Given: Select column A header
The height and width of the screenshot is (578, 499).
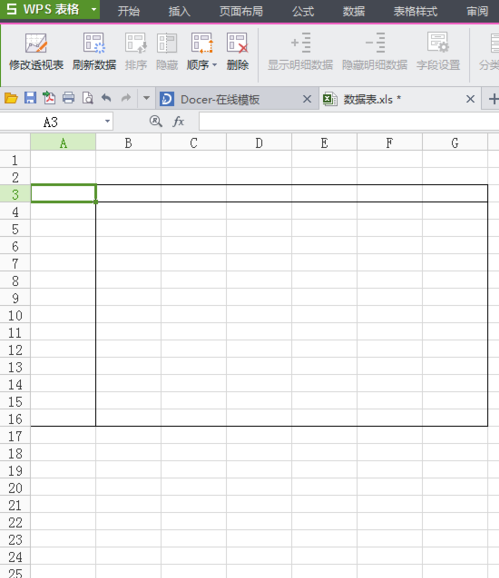Looking at the screenshot, I should click(63, 143).
